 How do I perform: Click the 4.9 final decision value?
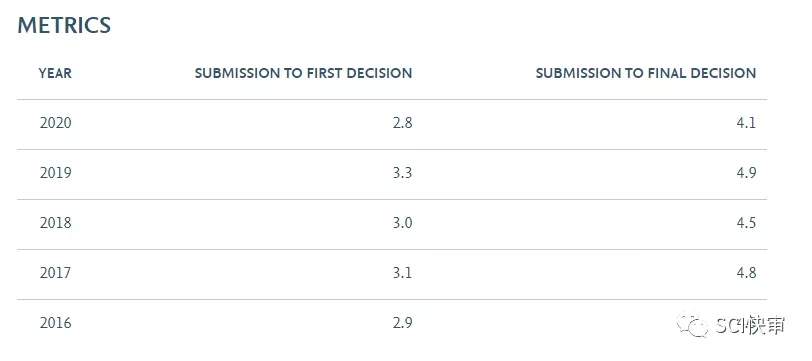pos(747,173)
